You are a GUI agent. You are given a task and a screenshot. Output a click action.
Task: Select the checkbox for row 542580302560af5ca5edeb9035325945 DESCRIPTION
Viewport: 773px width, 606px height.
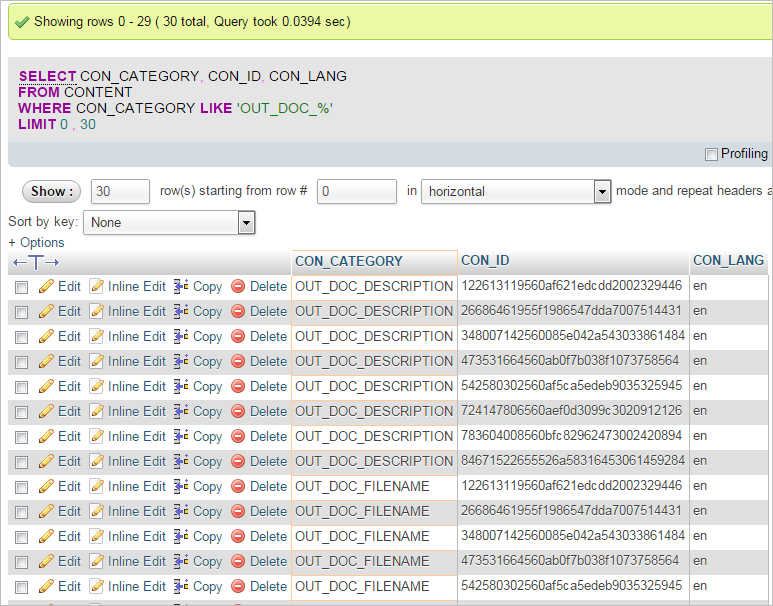[x=21, y=387]
